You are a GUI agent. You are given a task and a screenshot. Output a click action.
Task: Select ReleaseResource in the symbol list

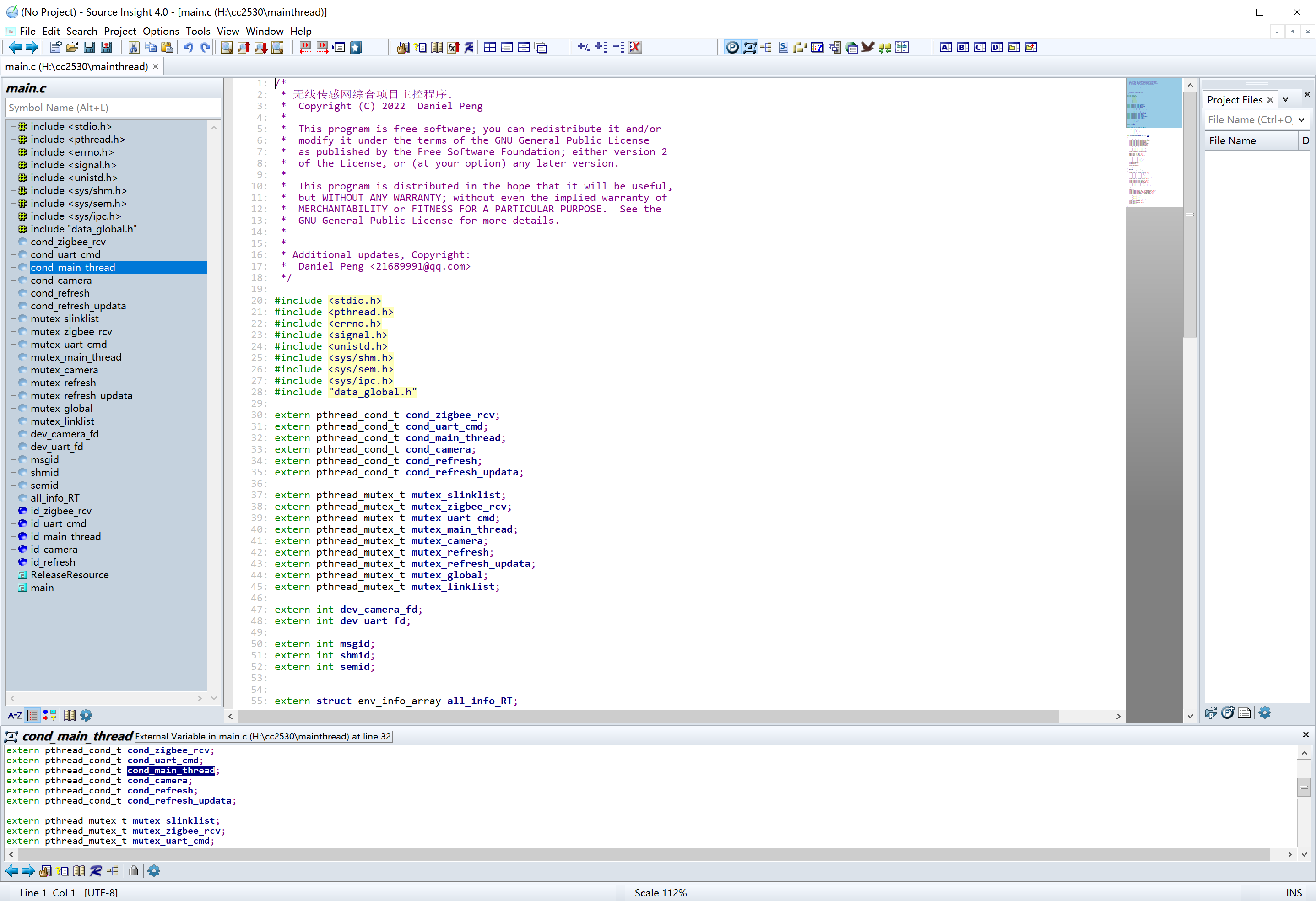[x=70, y=575]
